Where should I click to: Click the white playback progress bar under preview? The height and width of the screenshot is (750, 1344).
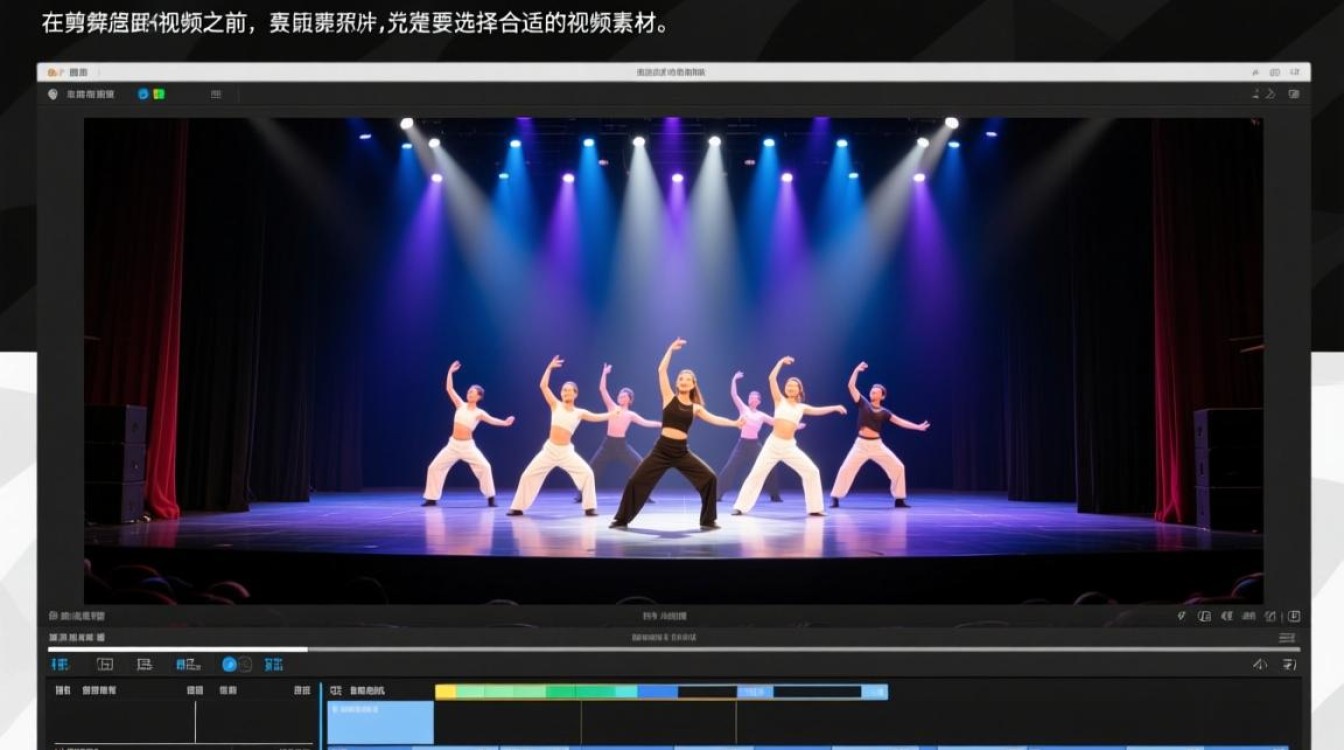click(x=177, y=649)
